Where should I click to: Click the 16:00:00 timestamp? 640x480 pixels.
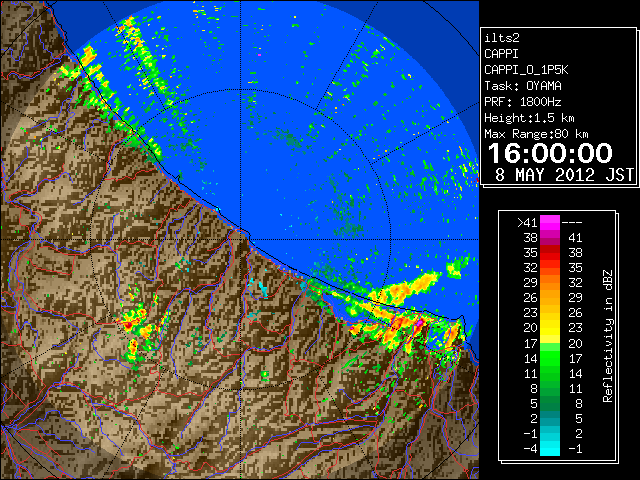pos(550,153)
